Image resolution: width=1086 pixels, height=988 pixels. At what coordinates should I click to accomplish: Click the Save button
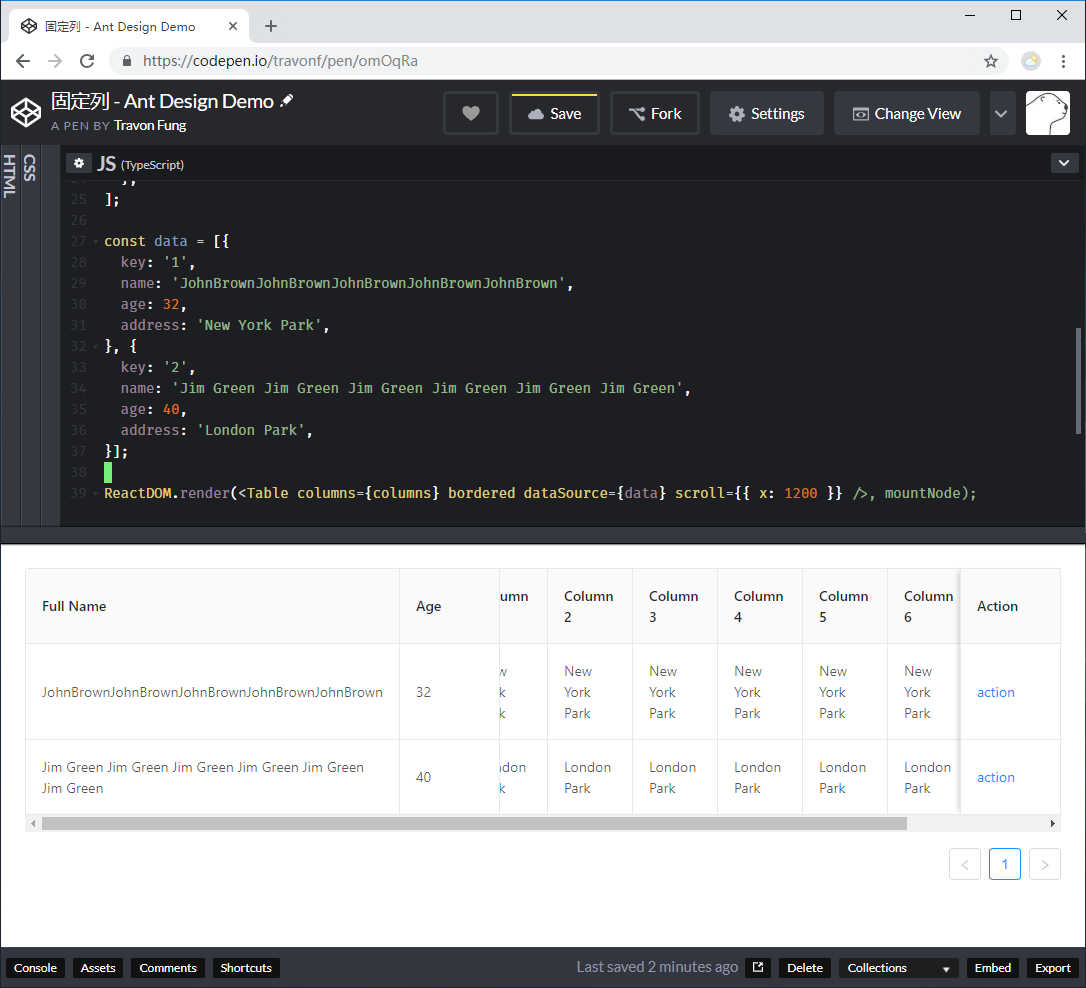554,113
